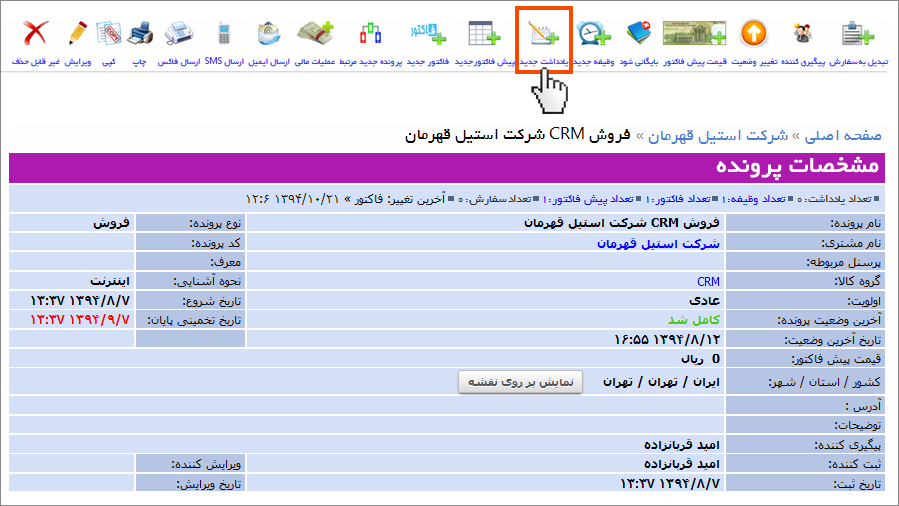Image resolution: width=899 pixels, height=506 pixels.
Task: Click the مشخصات پرونده purple header
Action: coord(447,167)
